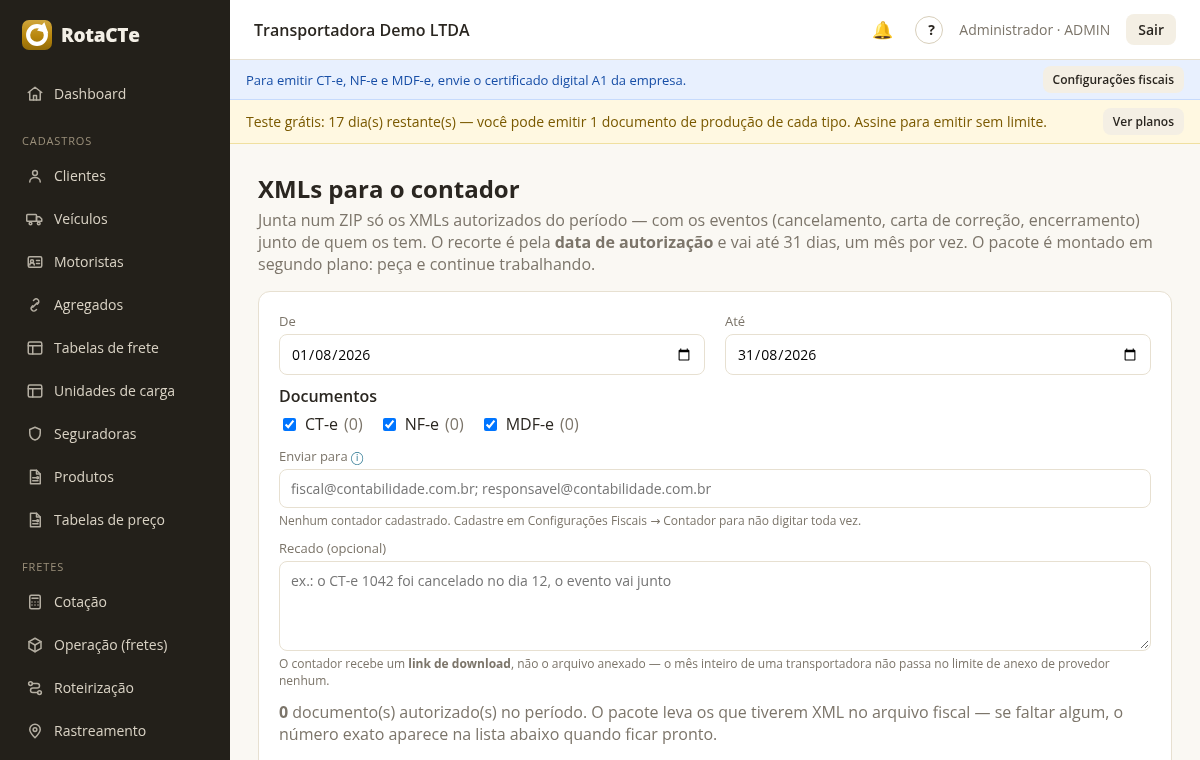Toggle the NF-e checkbox

point(390,424)
